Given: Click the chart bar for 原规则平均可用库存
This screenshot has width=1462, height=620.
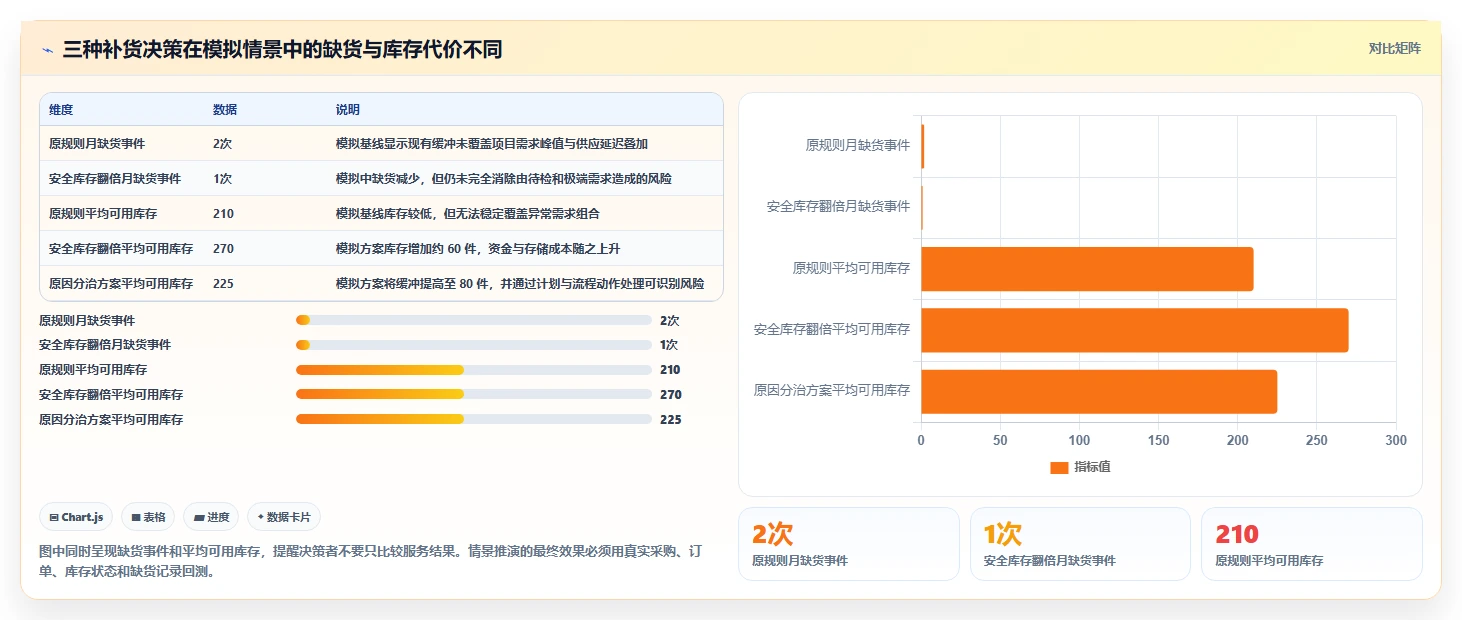Looking at the screenshot, I should pyautogui.click(x=1087, y=269).
